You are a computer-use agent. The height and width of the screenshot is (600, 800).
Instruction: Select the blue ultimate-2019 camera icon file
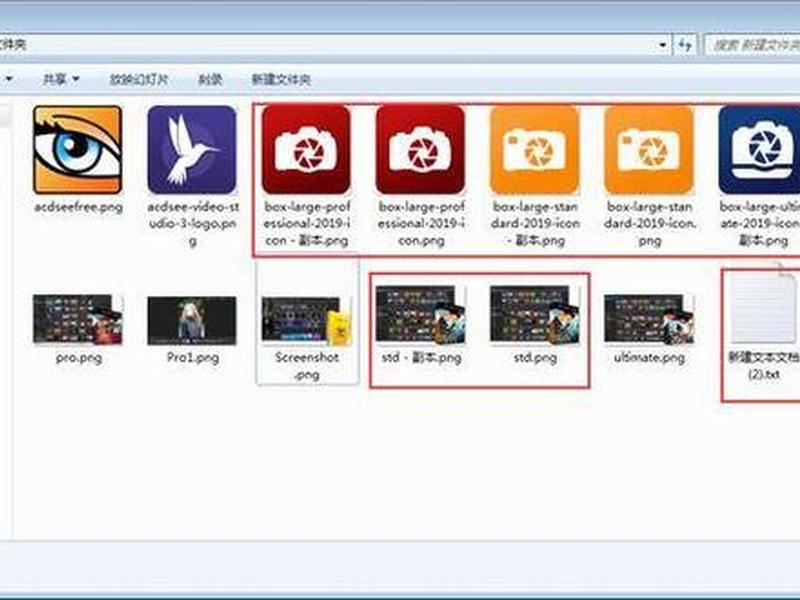pyautogui.click(x=759, y=150)
